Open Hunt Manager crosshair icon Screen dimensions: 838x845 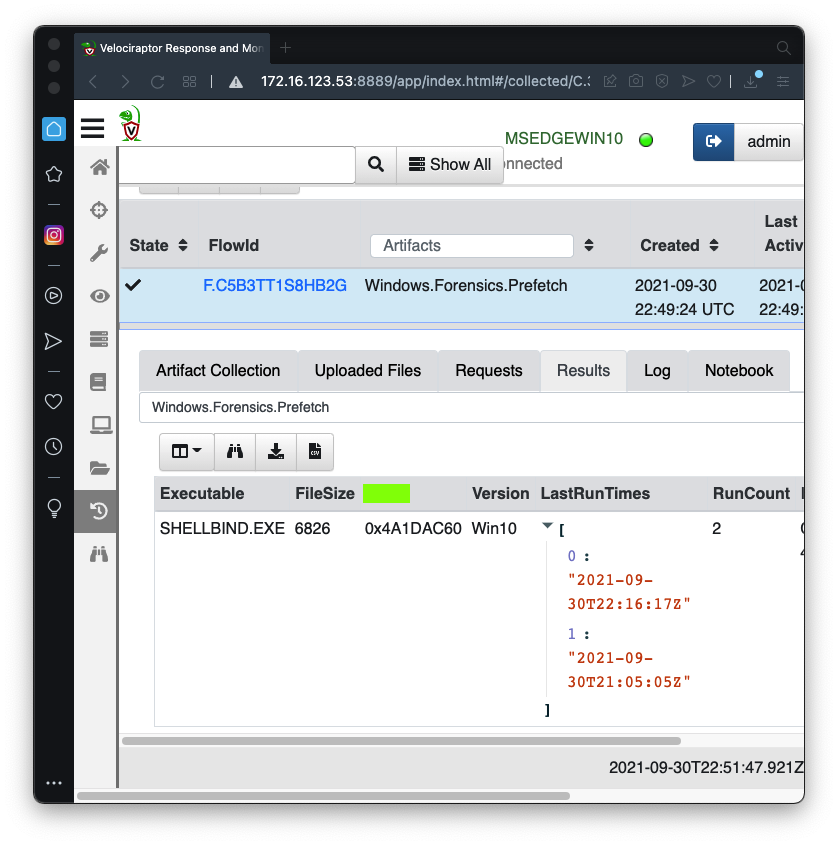click(99, 210)
